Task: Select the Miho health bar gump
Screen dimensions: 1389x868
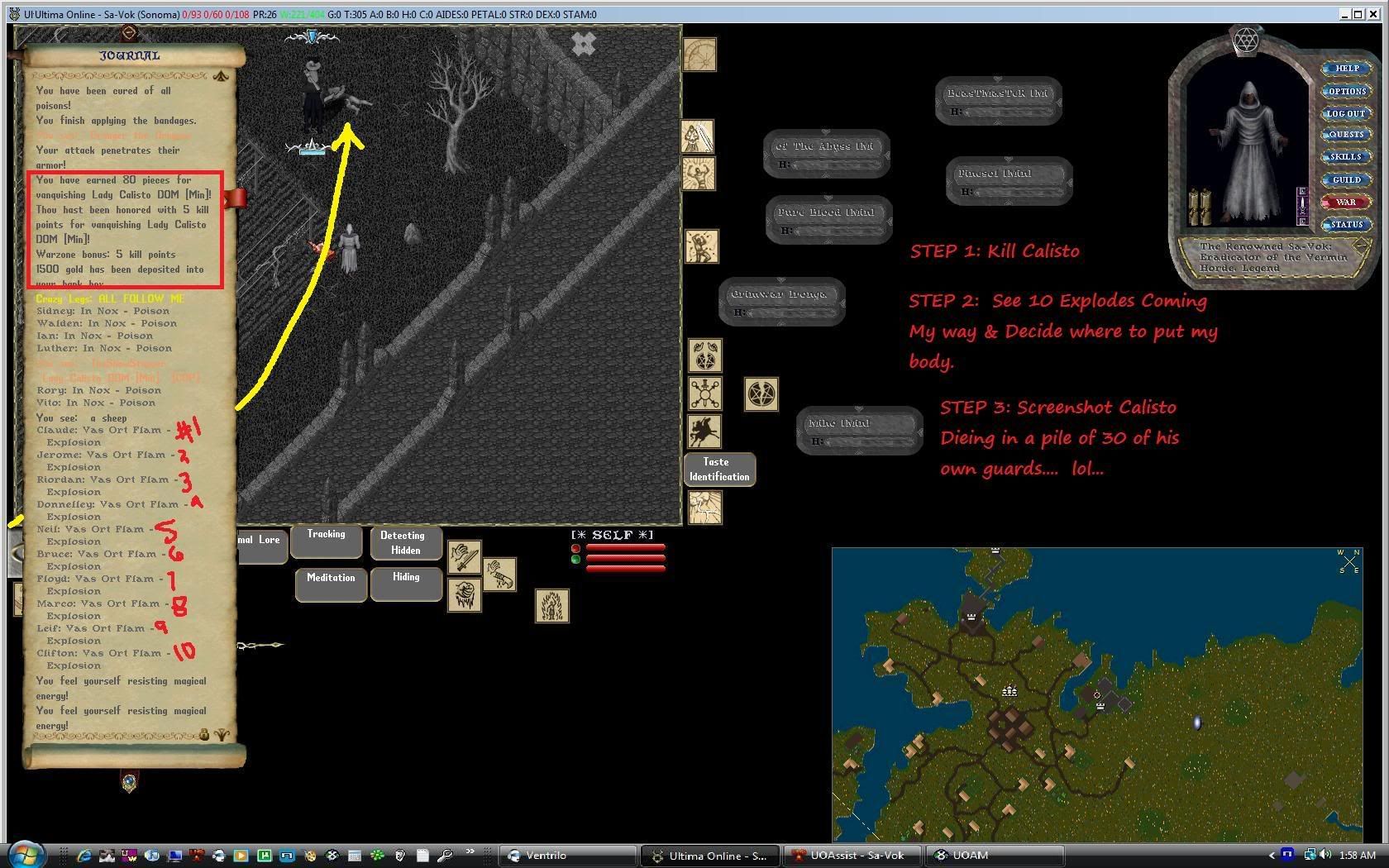Action: (859, 431)
